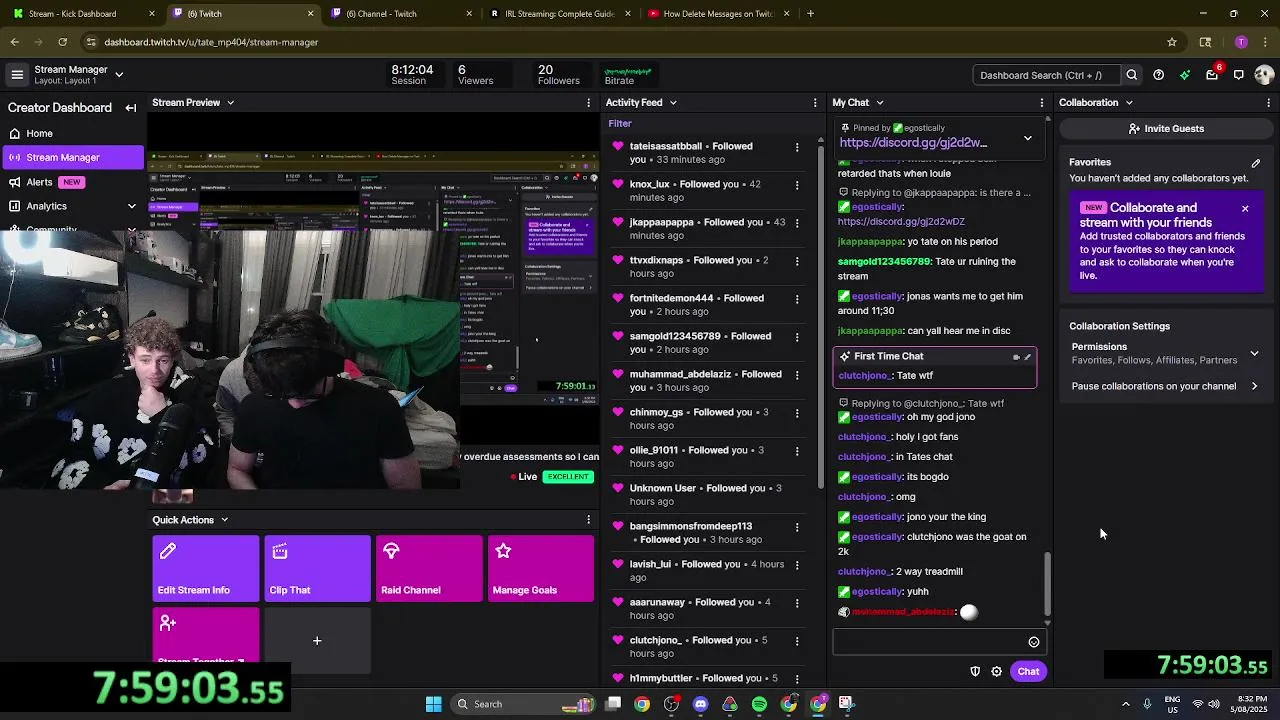Reload the browser page
The image size is (1280, 720).
tap(62, 42)
